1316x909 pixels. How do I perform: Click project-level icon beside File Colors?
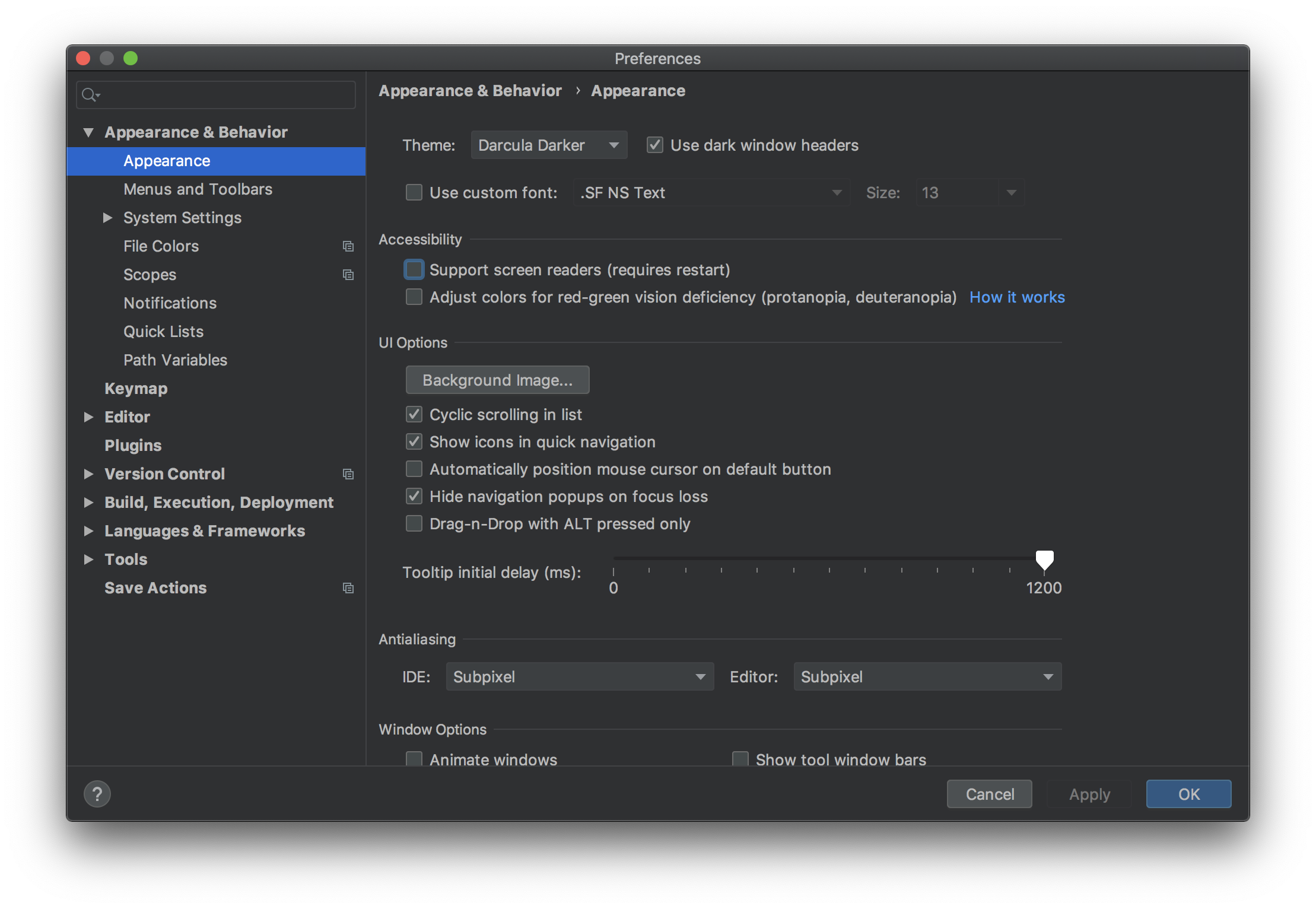(x=348, y=246)
